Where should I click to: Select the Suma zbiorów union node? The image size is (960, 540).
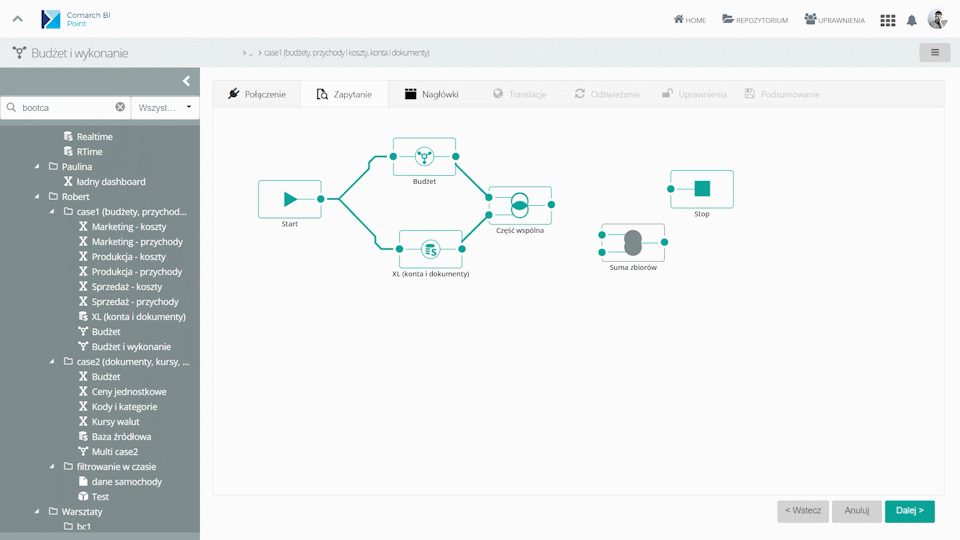click(633, 243)
